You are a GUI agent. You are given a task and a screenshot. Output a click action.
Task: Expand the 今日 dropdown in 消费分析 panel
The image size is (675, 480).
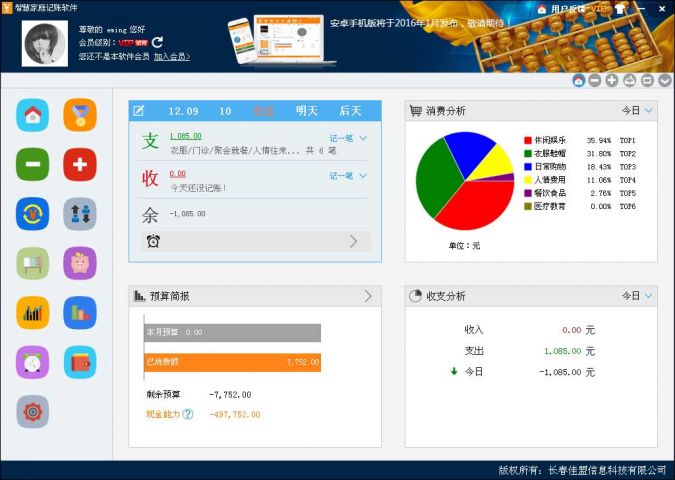point(637,111)
